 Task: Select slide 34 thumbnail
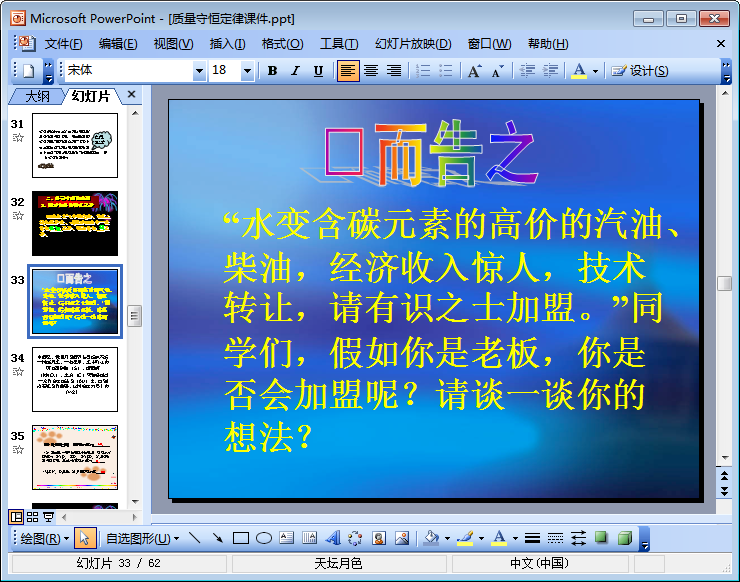75,379
